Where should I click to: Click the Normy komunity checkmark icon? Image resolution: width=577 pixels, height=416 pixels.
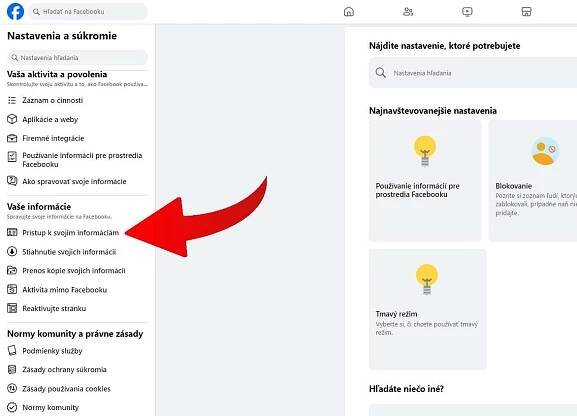(x=12, y=407)
